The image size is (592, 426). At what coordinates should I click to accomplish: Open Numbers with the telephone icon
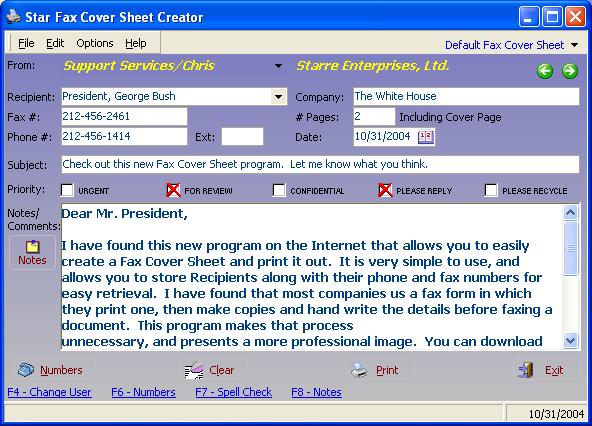coord(26,370)
